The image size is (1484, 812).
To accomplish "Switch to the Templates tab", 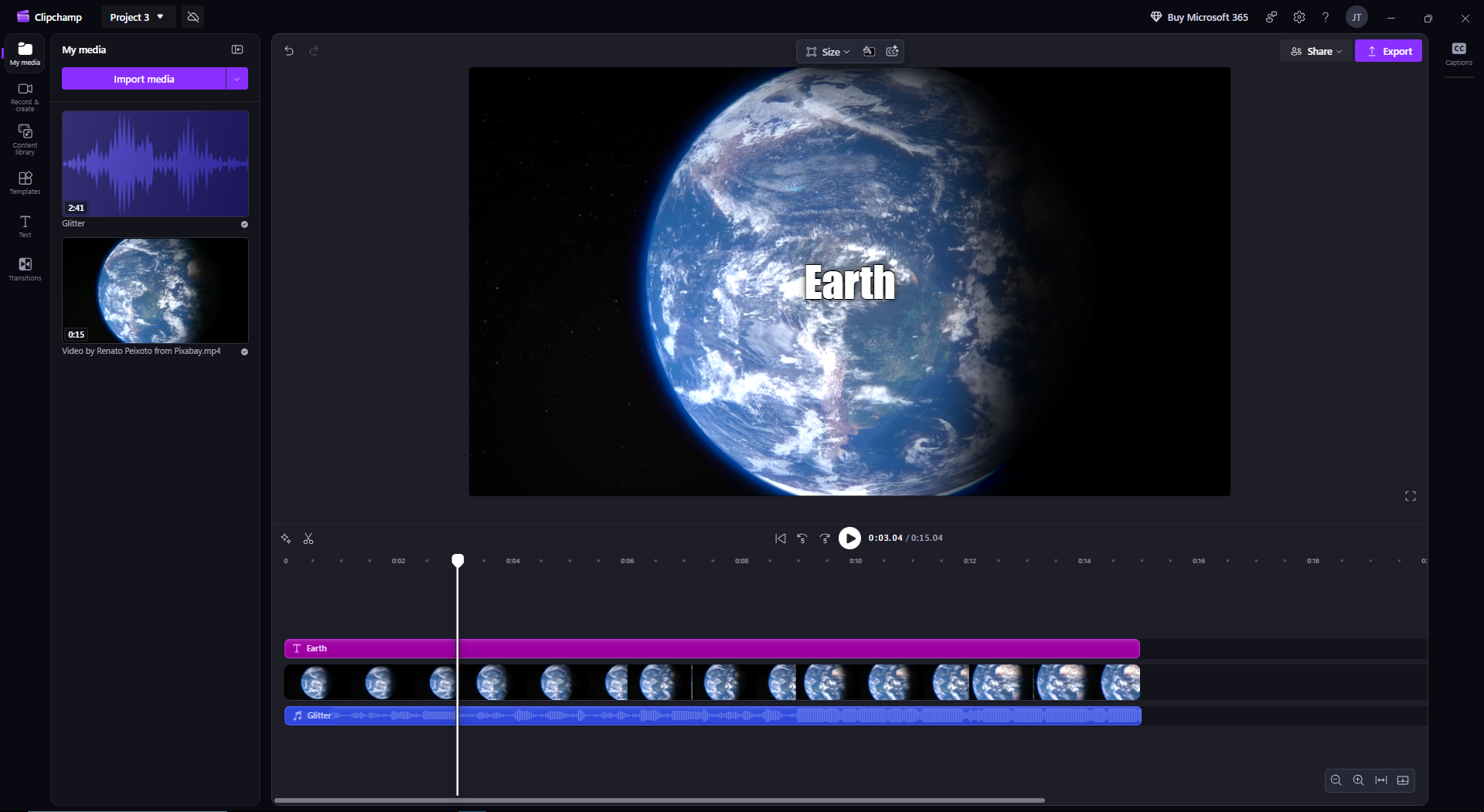I will pyautogui.click(x=25, y=182).
